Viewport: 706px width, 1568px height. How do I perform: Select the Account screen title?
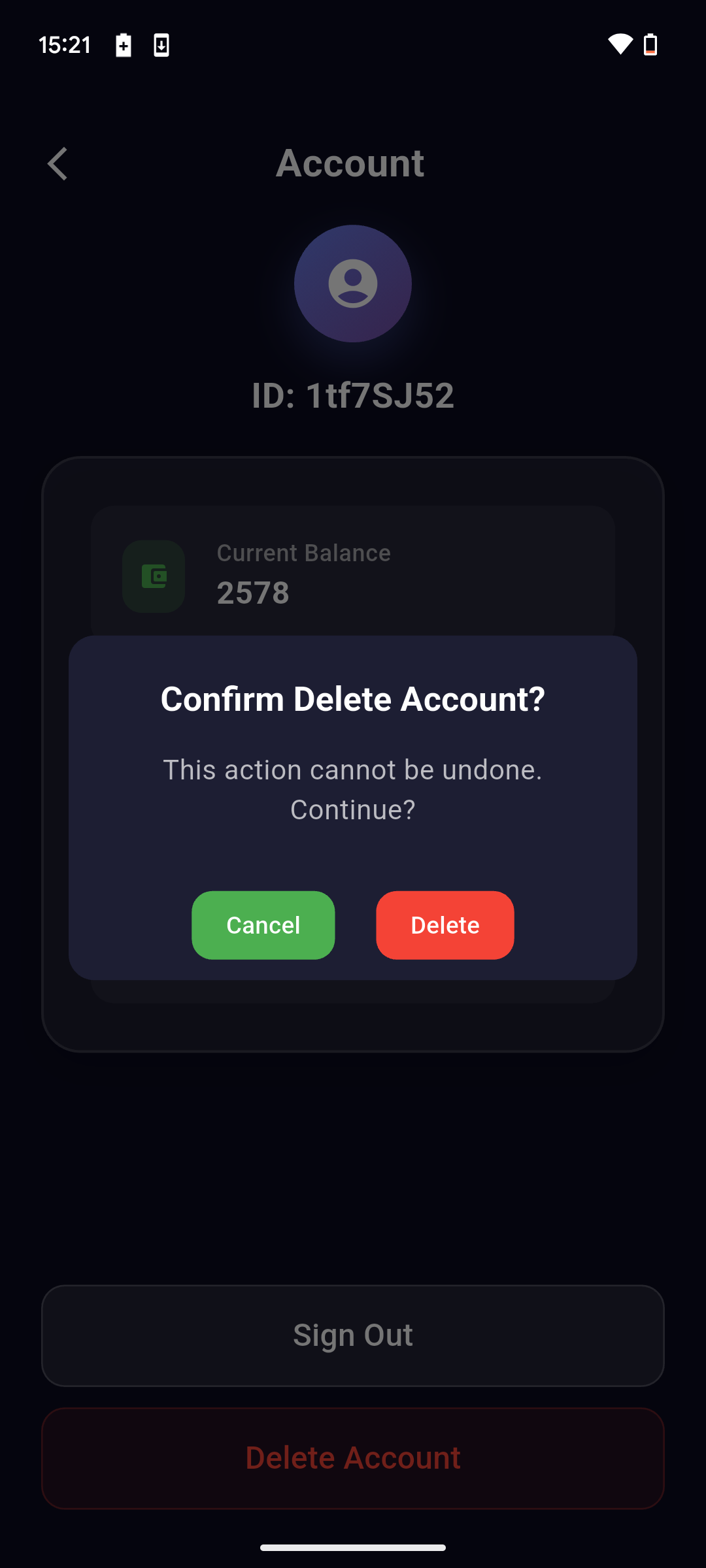351,162
